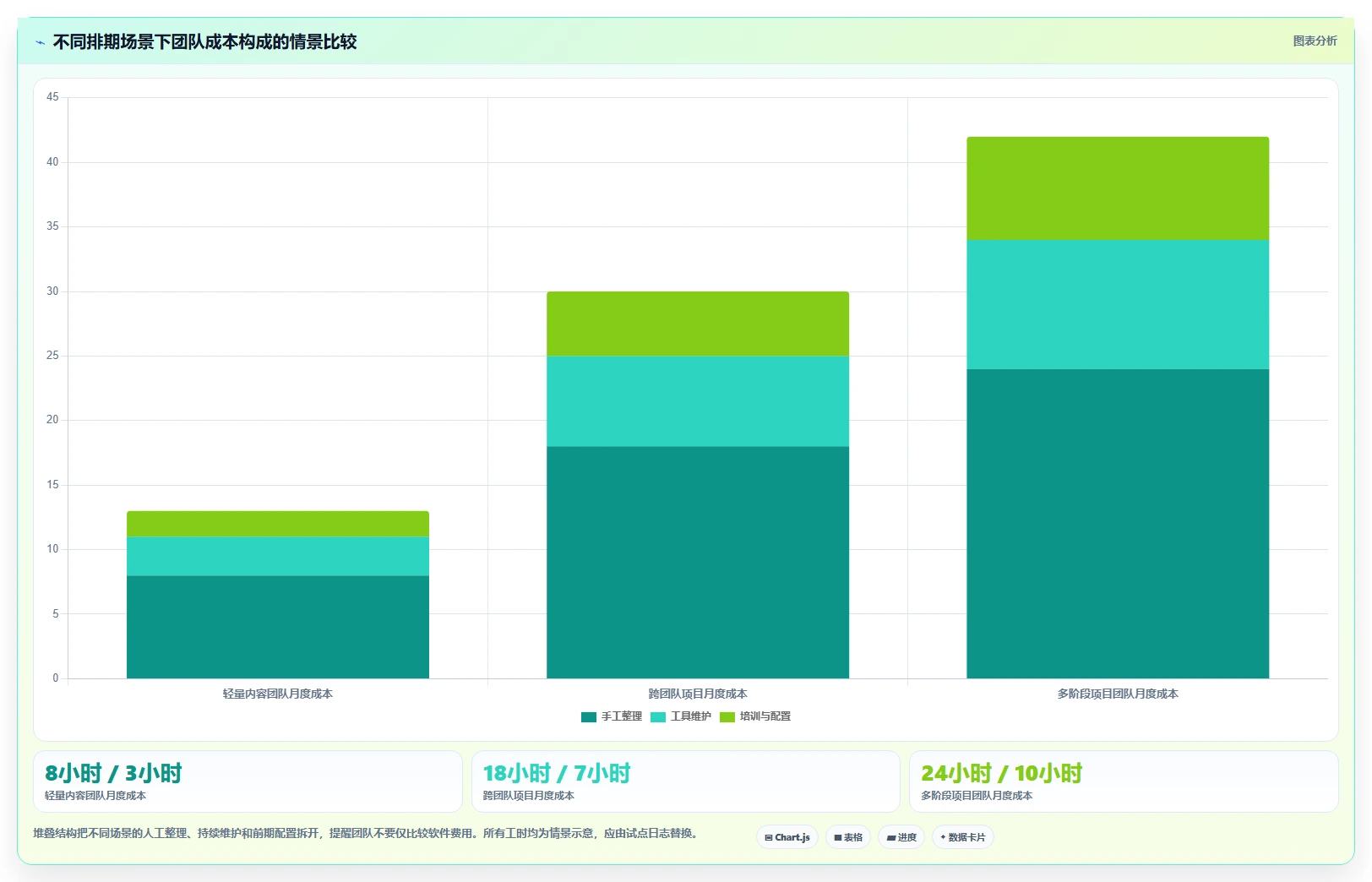1372x882 pixels.
Task: Click the y-axis value 45
Action: (x=52, y=97)
